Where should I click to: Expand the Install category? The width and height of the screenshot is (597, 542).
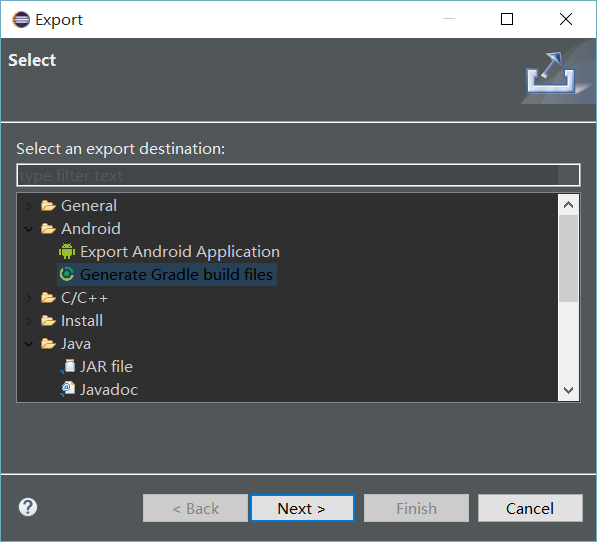pos(29,321)
